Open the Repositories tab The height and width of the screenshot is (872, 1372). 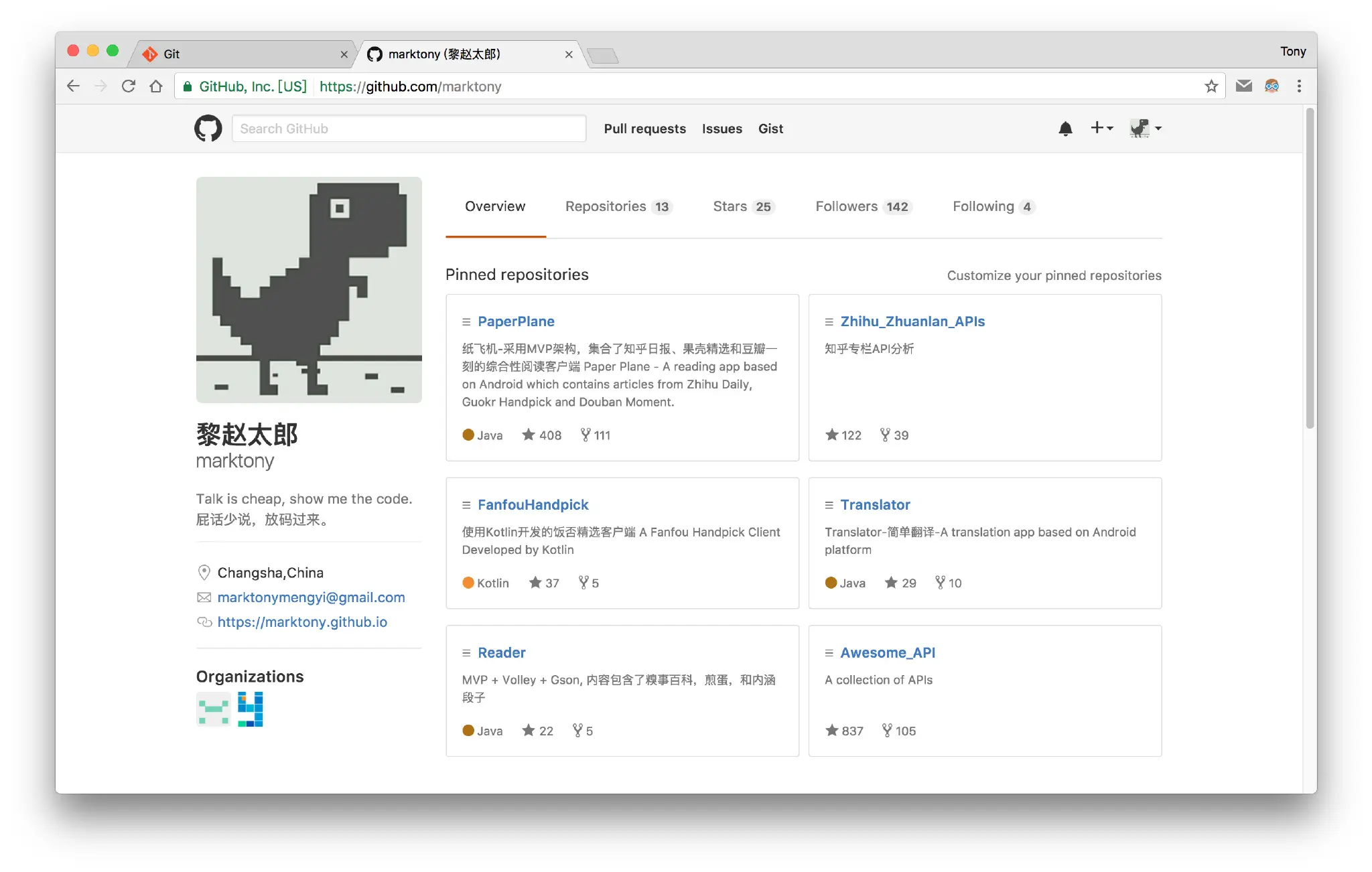[618, 206]
